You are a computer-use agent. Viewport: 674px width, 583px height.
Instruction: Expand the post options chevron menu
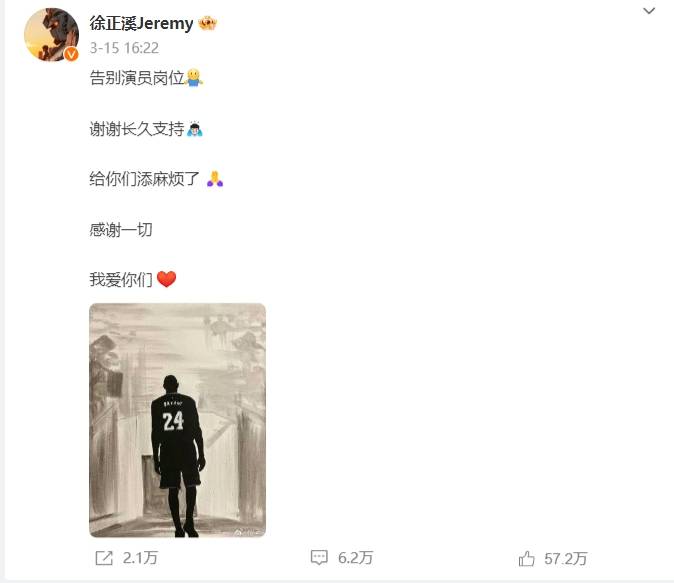[x=649, y=11]
